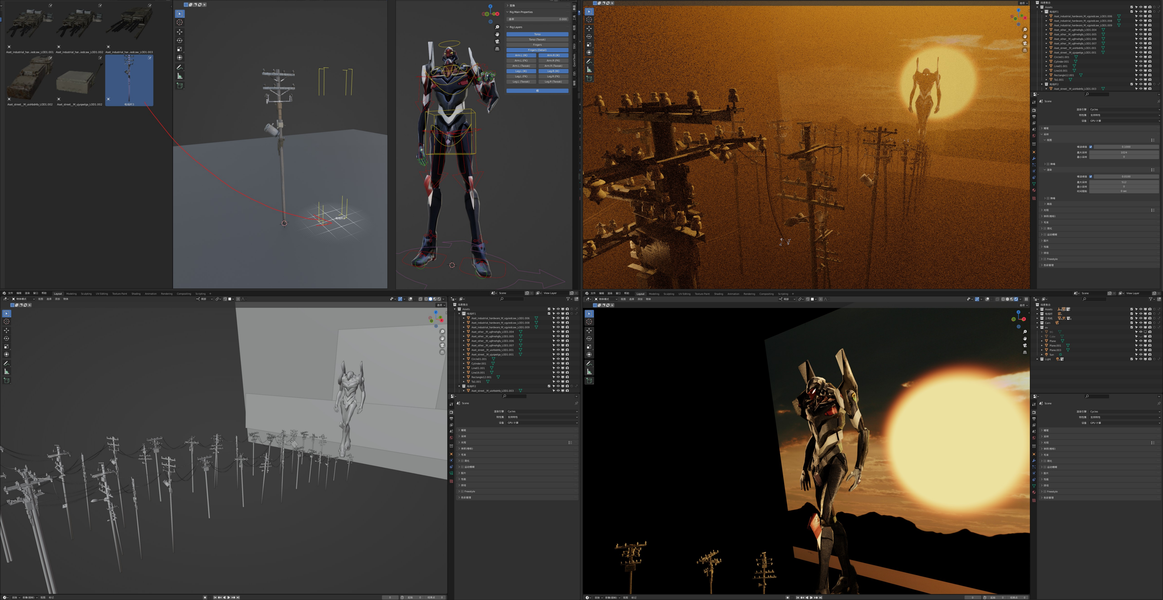Viewport: 1163px width, 600px height.
Task: Open Render properties tab in orange render window
Action: click(x=1034, y=110)
